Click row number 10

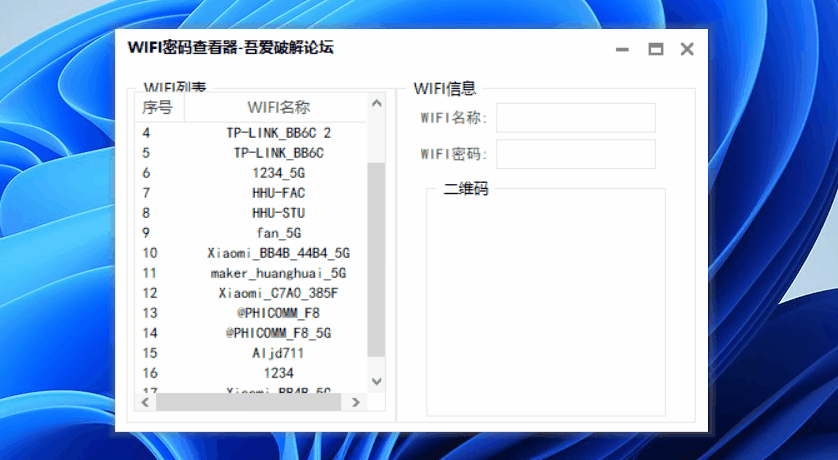150,253
